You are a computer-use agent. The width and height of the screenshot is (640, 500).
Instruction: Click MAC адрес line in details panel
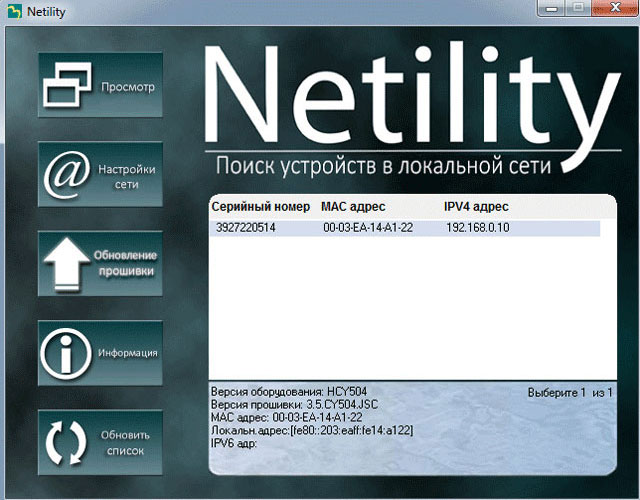click(x=287, y=417)
